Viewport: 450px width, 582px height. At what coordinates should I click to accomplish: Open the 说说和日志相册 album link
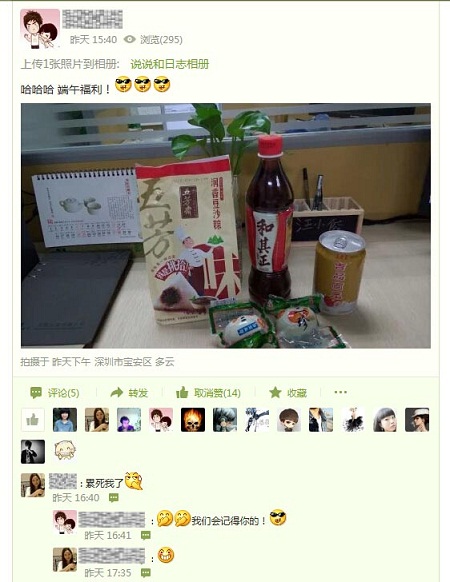coord(170,64)
